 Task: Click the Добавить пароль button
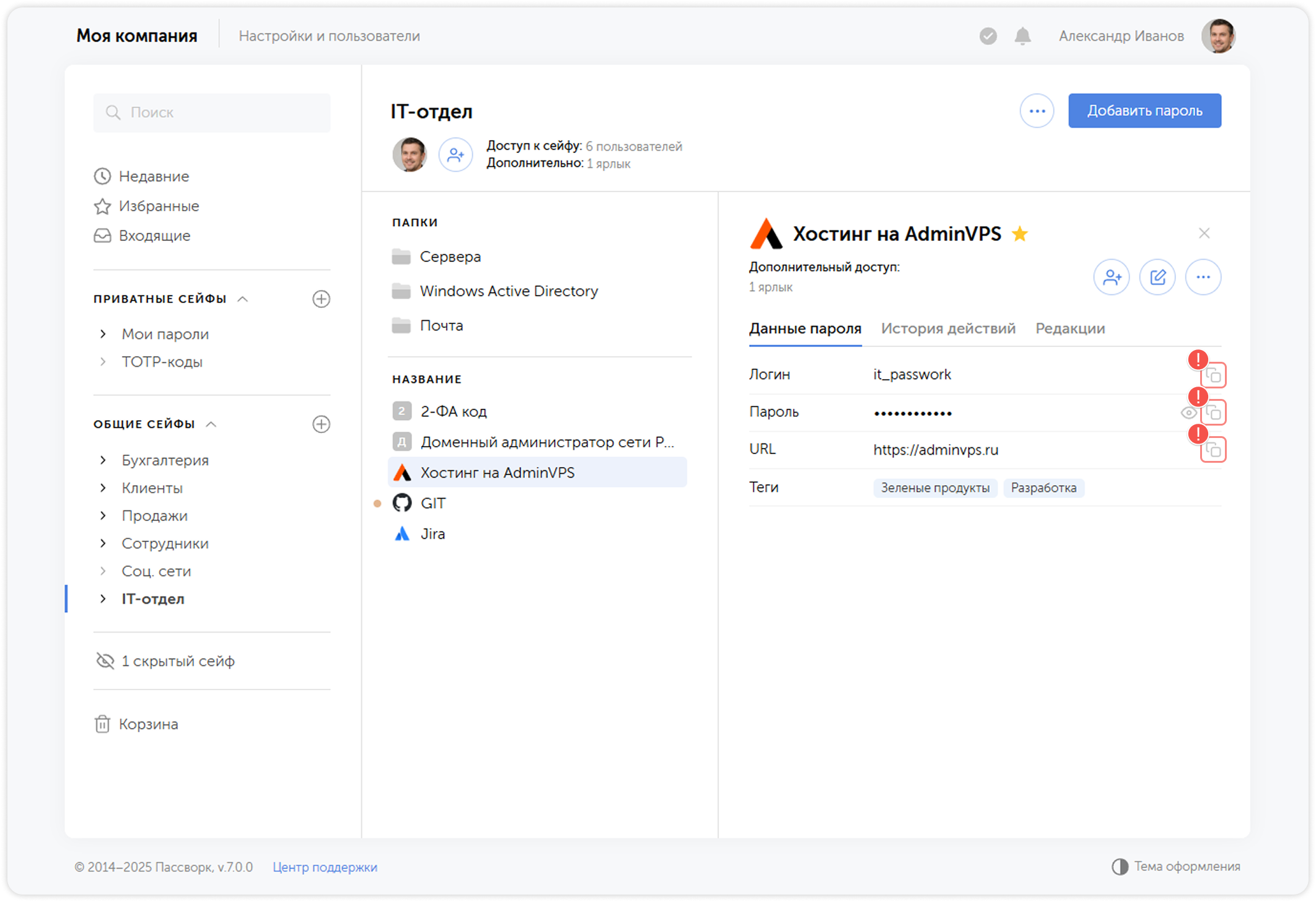pyautogui.click(x=1144, y=111)
